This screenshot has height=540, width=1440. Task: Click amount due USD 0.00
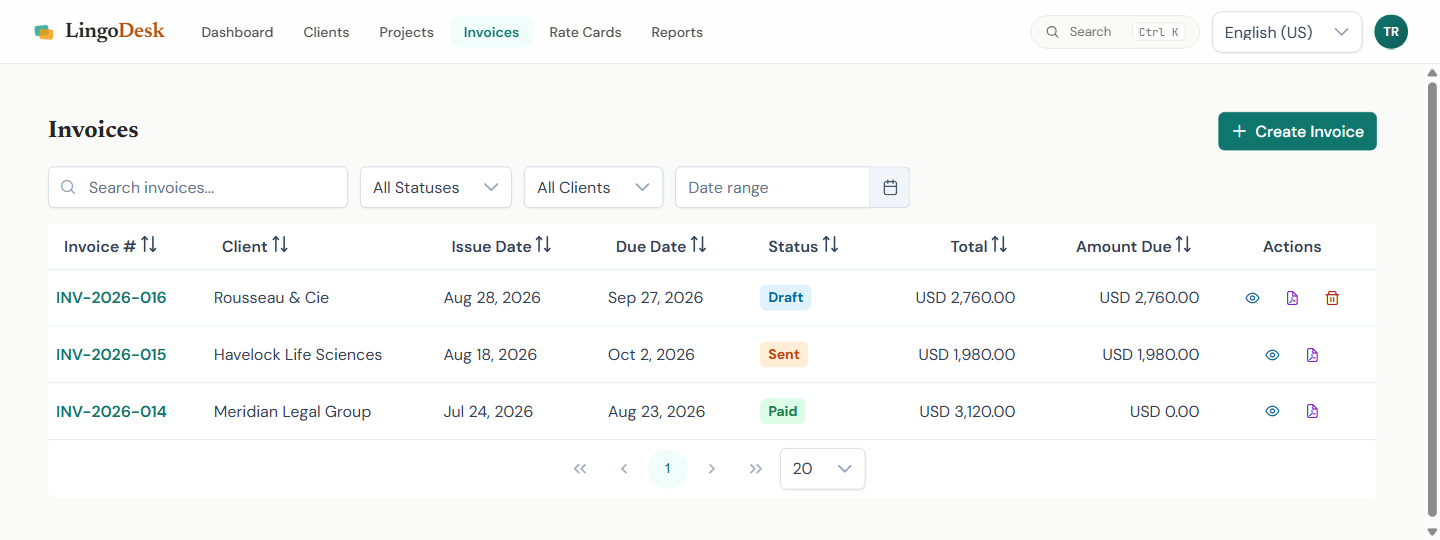tap(1164, 411)
